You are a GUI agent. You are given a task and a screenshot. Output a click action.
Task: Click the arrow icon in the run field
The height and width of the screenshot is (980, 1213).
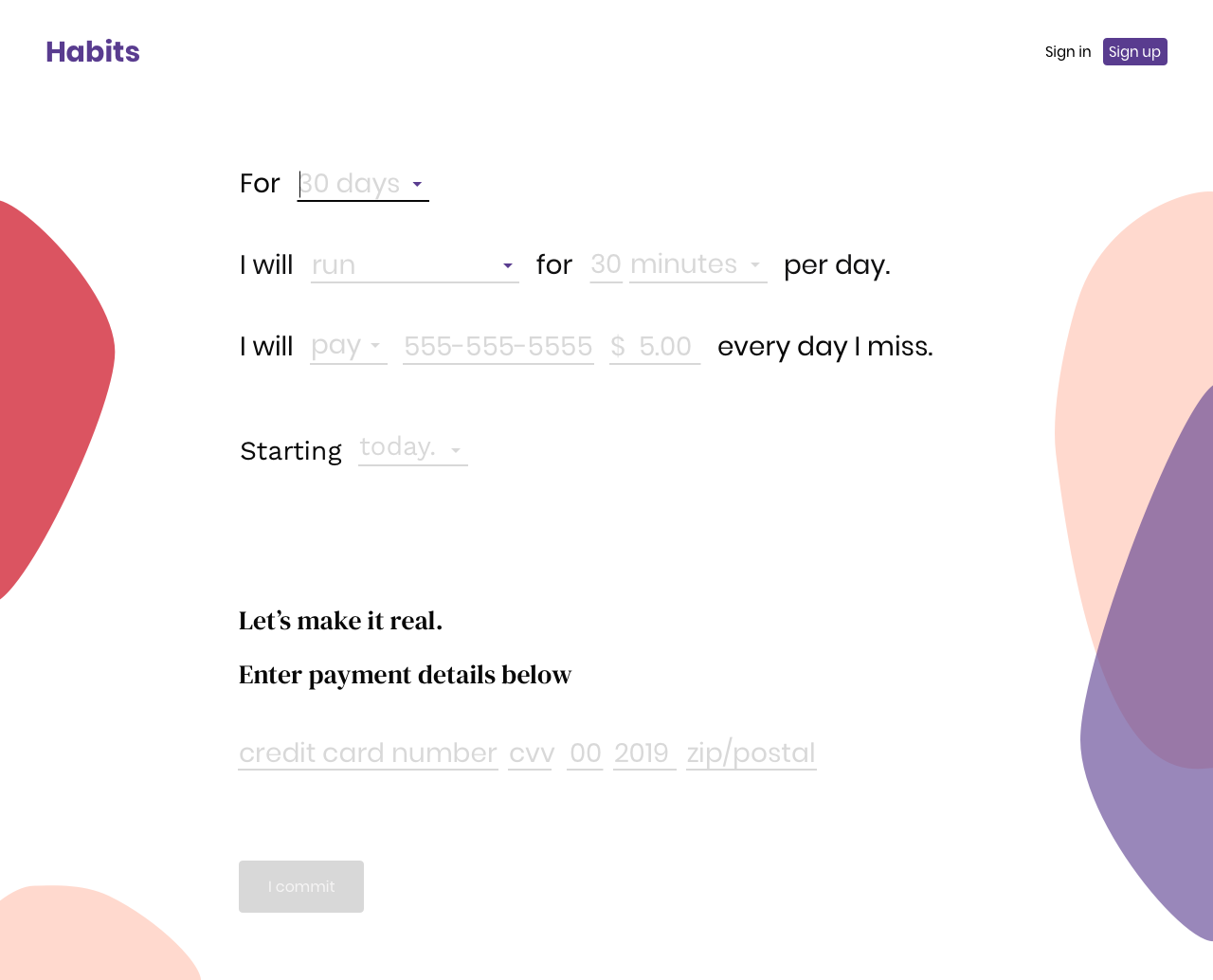coord(508,266)
